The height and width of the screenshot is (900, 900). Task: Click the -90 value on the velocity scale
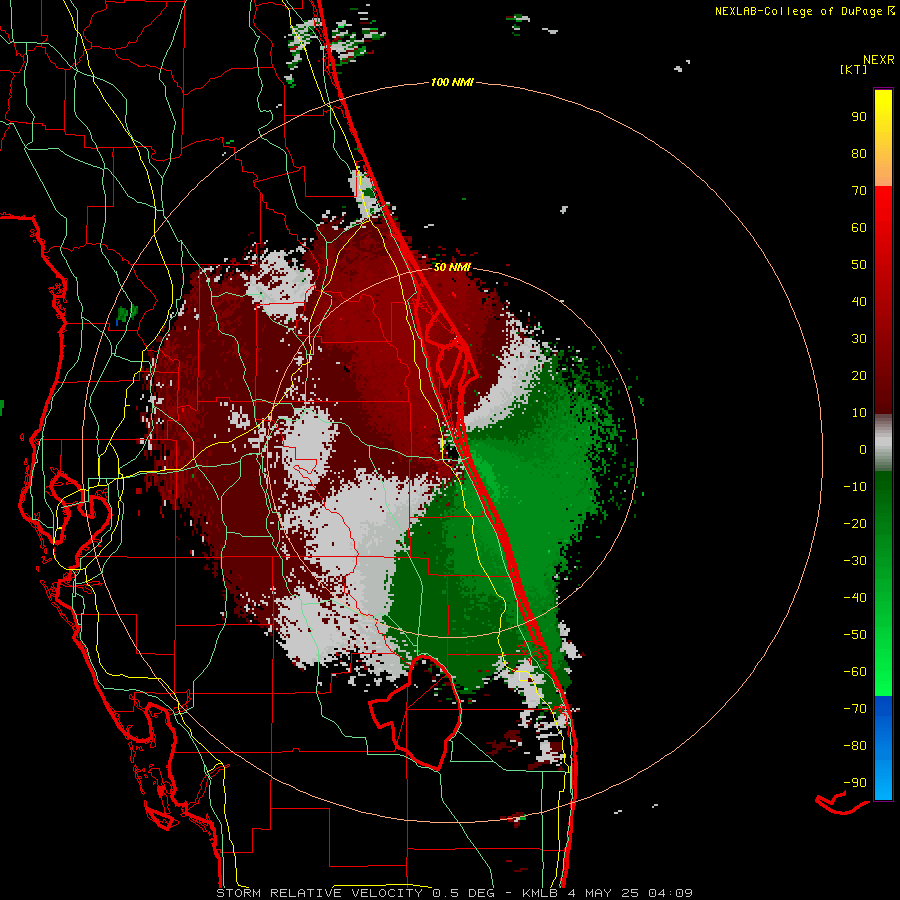[855, 783]
